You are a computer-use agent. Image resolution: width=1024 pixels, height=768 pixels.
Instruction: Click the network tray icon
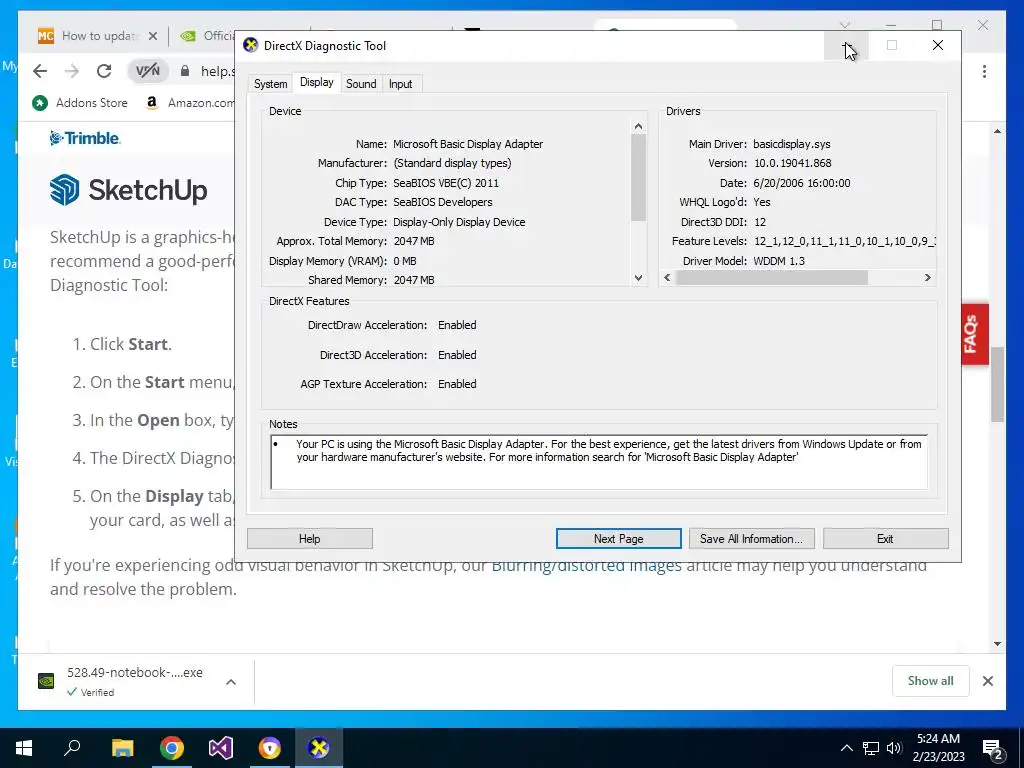[x=871, y=748]
